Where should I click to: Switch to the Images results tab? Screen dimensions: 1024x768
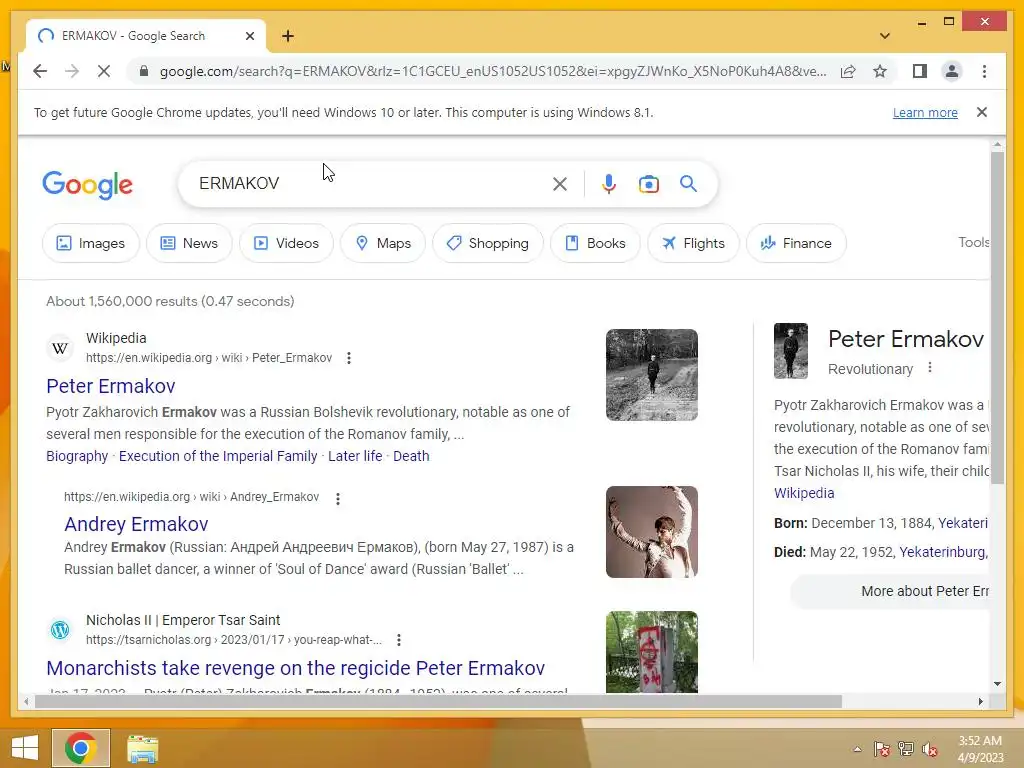(90, 243)
